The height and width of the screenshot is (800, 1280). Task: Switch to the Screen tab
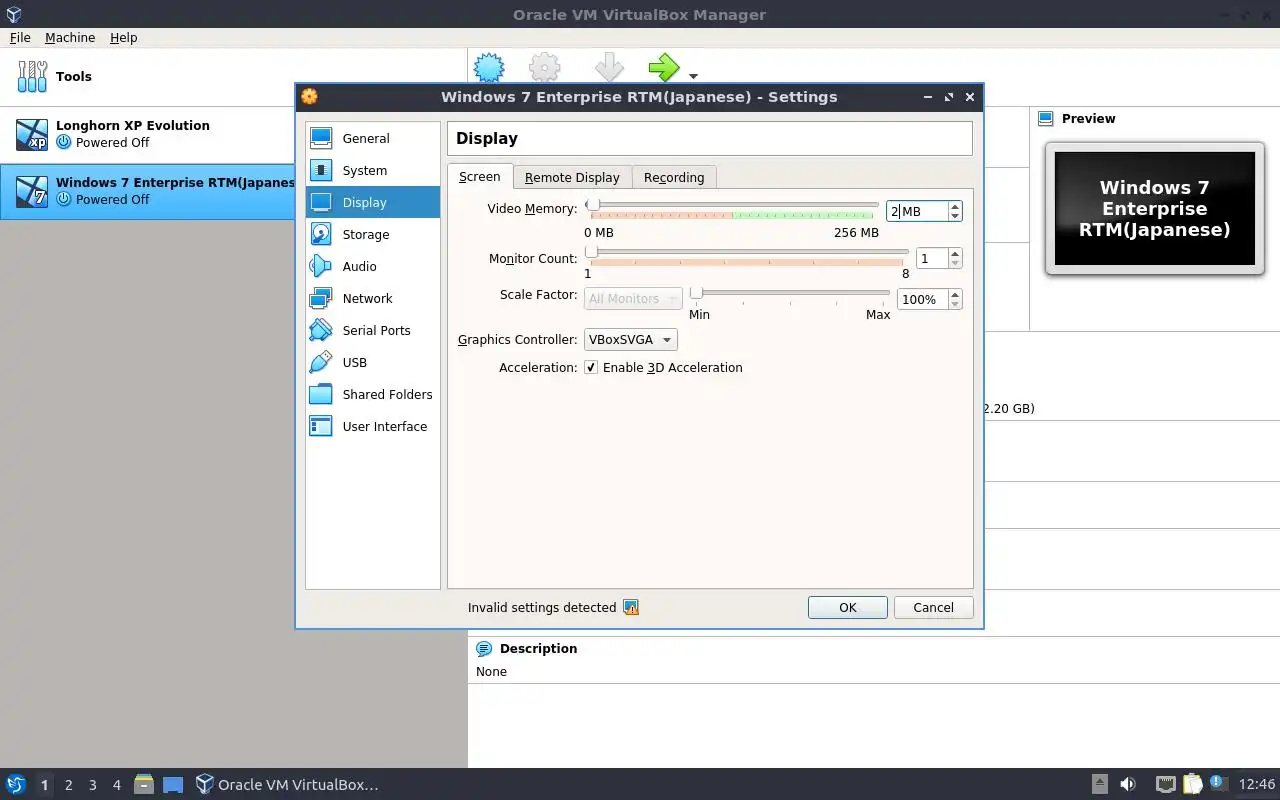coord(480,176)
